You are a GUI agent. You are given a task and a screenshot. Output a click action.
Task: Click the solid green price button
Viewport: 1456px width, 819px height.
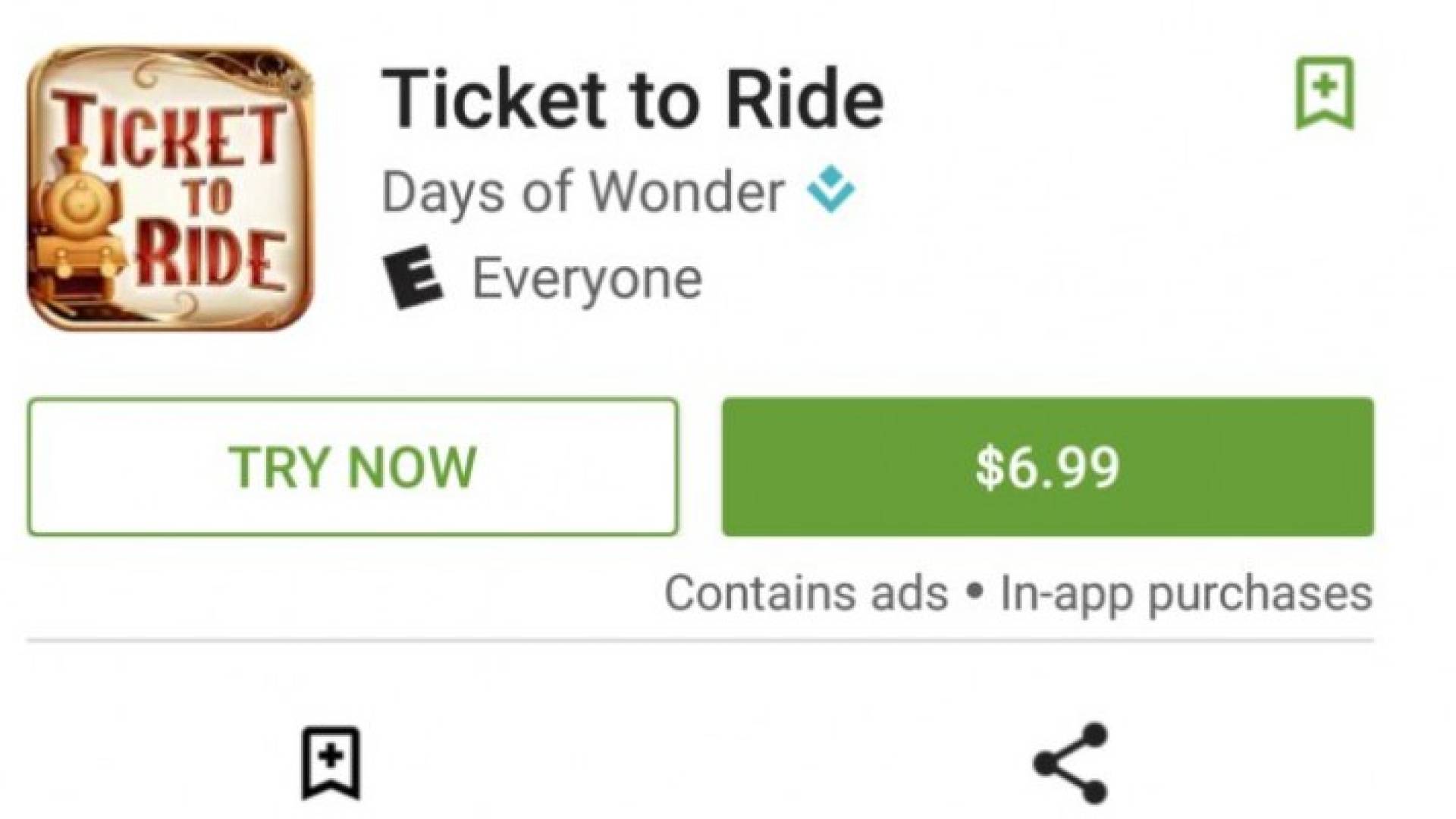tap(1047, 466)
